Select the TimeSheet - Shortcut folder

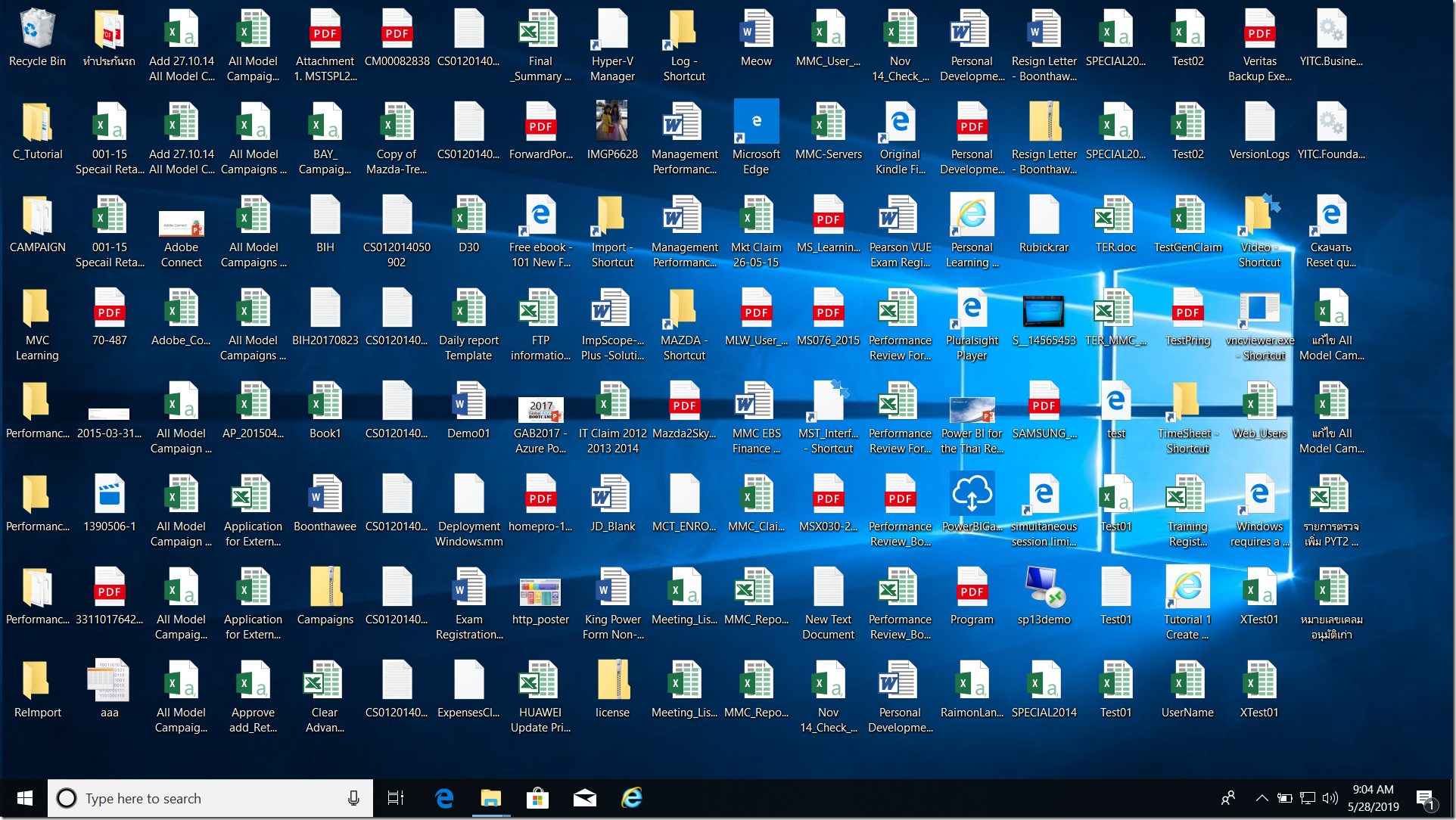click(1187, 417)
